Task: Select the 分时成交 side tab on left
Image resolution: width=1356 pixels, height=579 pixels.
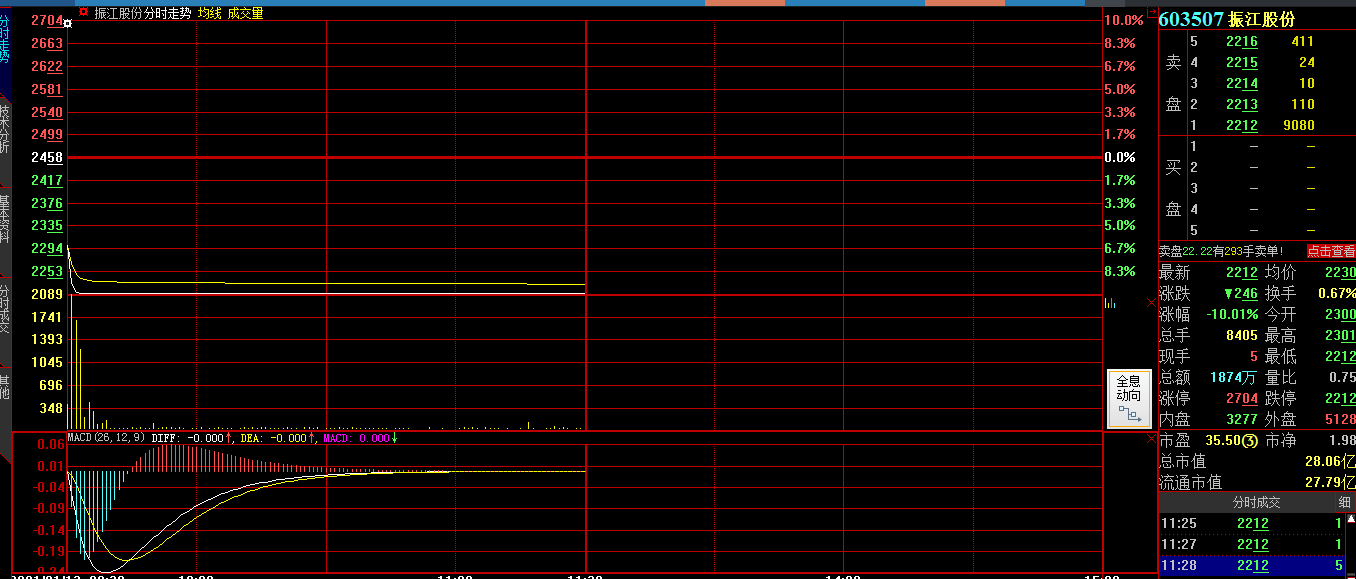Action: tap(5, 308)
